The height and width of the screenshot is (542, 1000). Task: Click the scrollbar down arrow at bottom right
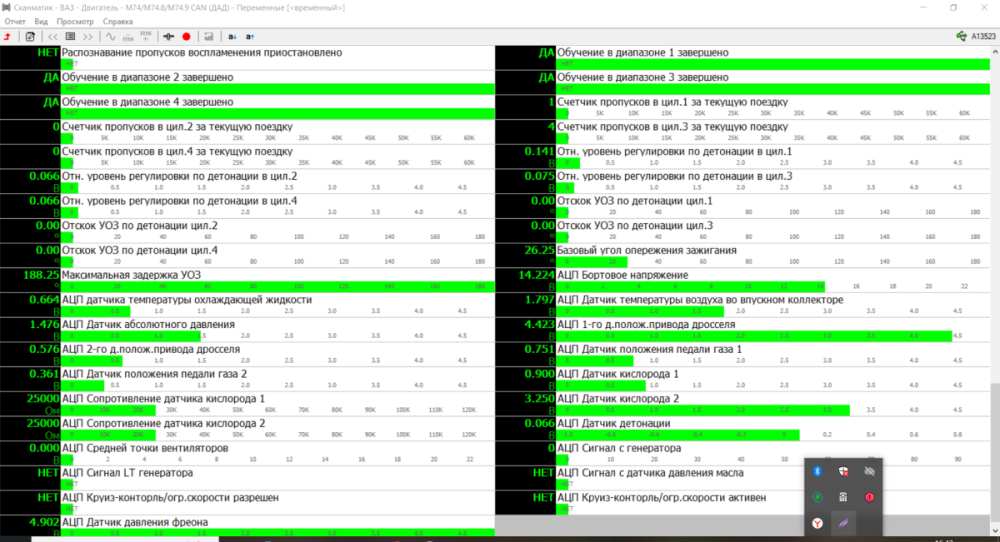click(x=995, y=531)
